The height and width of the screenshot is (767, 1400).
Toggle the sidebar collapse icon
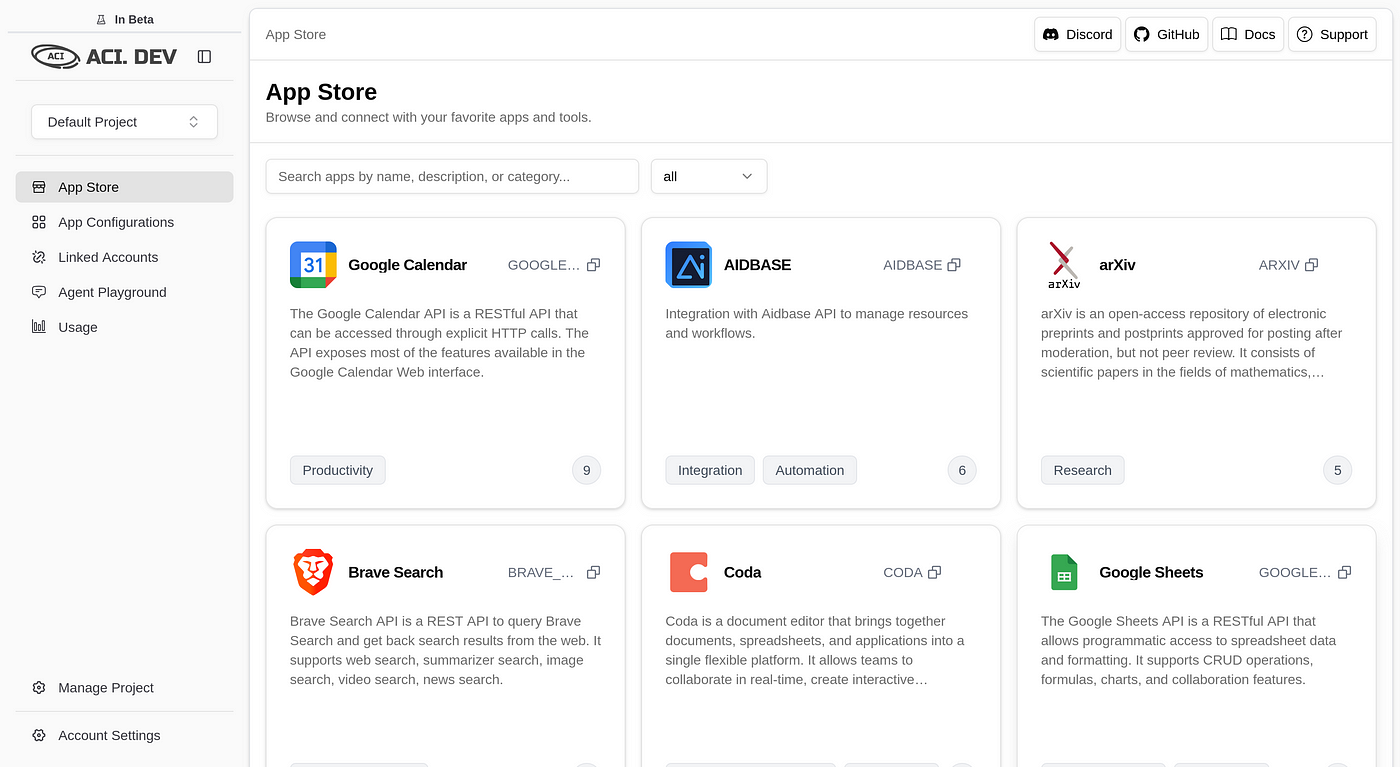click(204, 57)
